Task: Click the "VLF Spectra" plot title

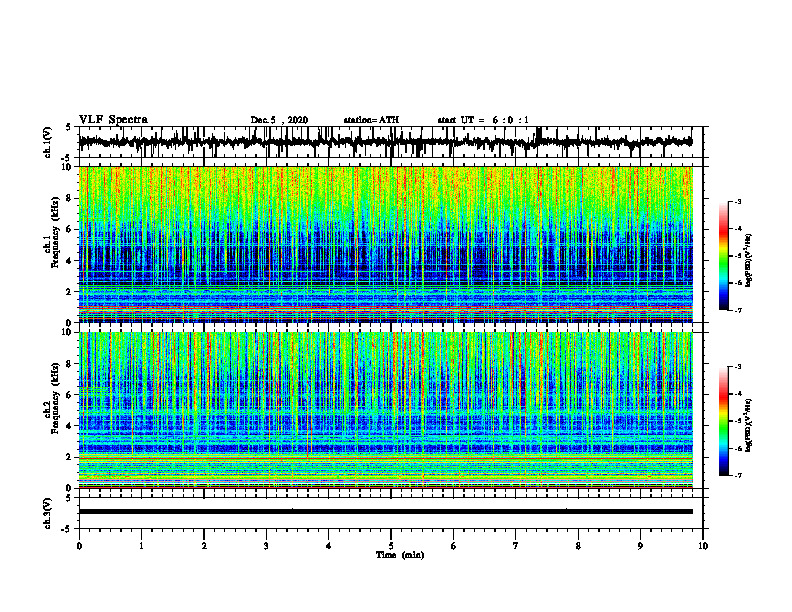Action: pos(113,119)
